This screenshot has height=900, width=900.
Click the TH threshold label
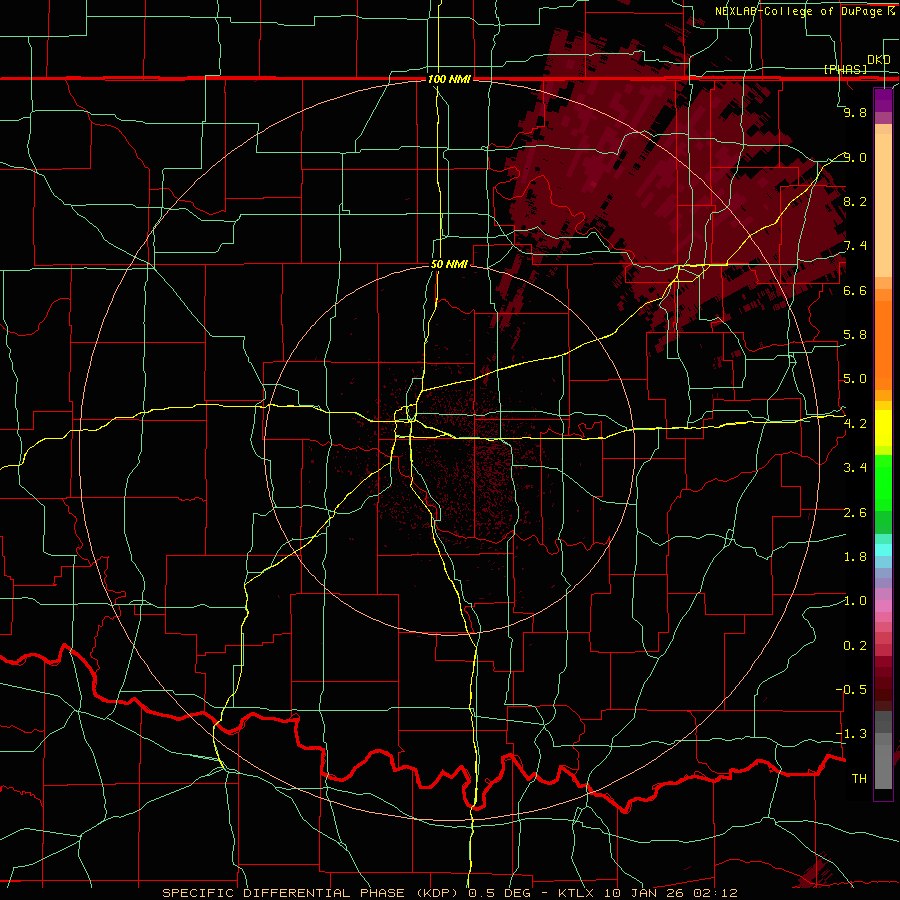click(859, 778)
